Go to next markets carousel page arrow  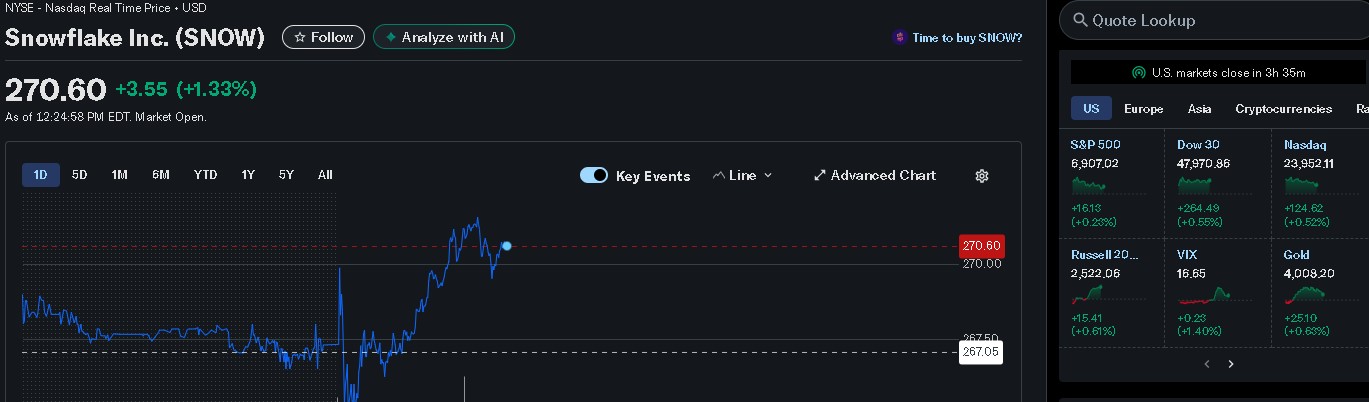(x=1231, y=364)
